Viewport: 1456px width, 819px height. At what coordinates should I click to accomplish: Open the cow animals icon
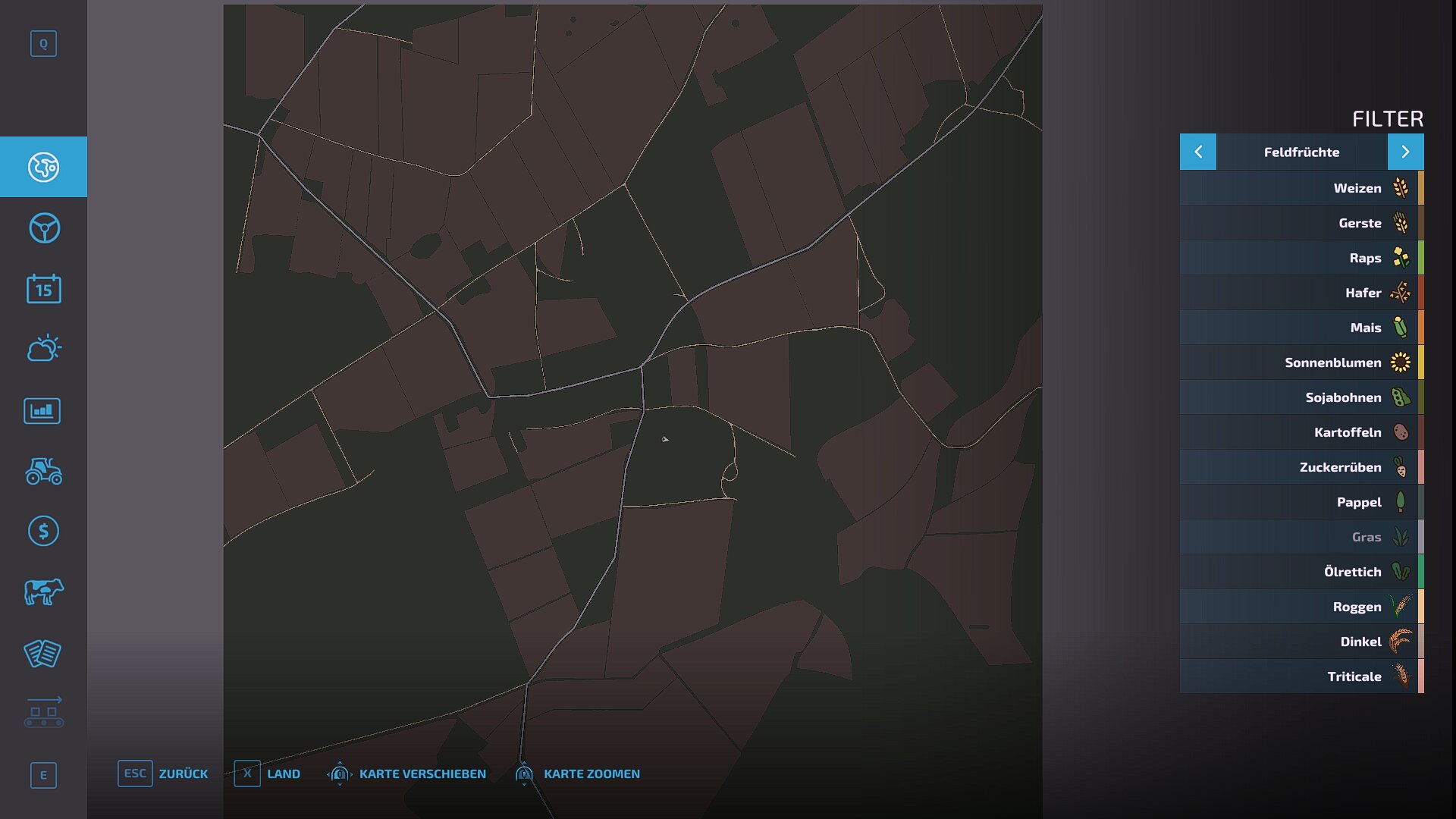pos(43,591)
